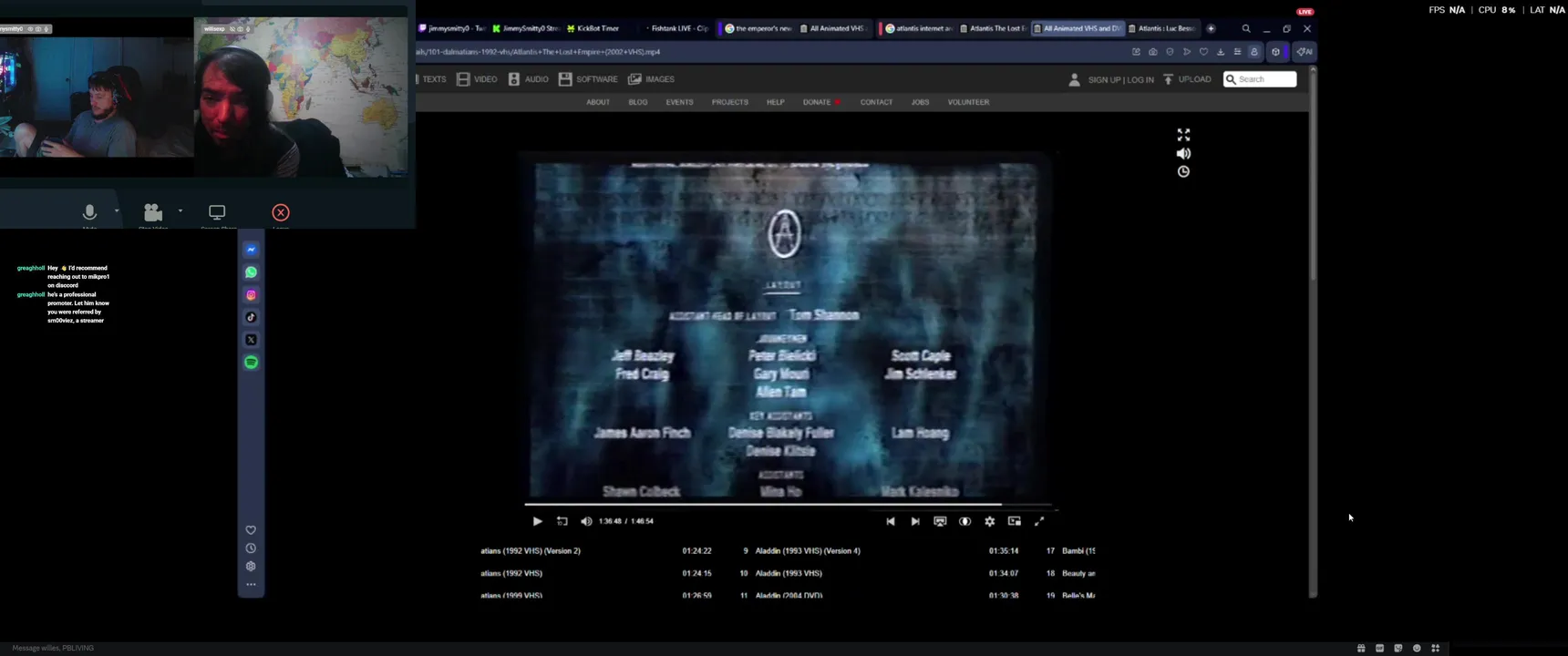Open the JOBS link
The image size is (1568, 656).
(920, 102)
